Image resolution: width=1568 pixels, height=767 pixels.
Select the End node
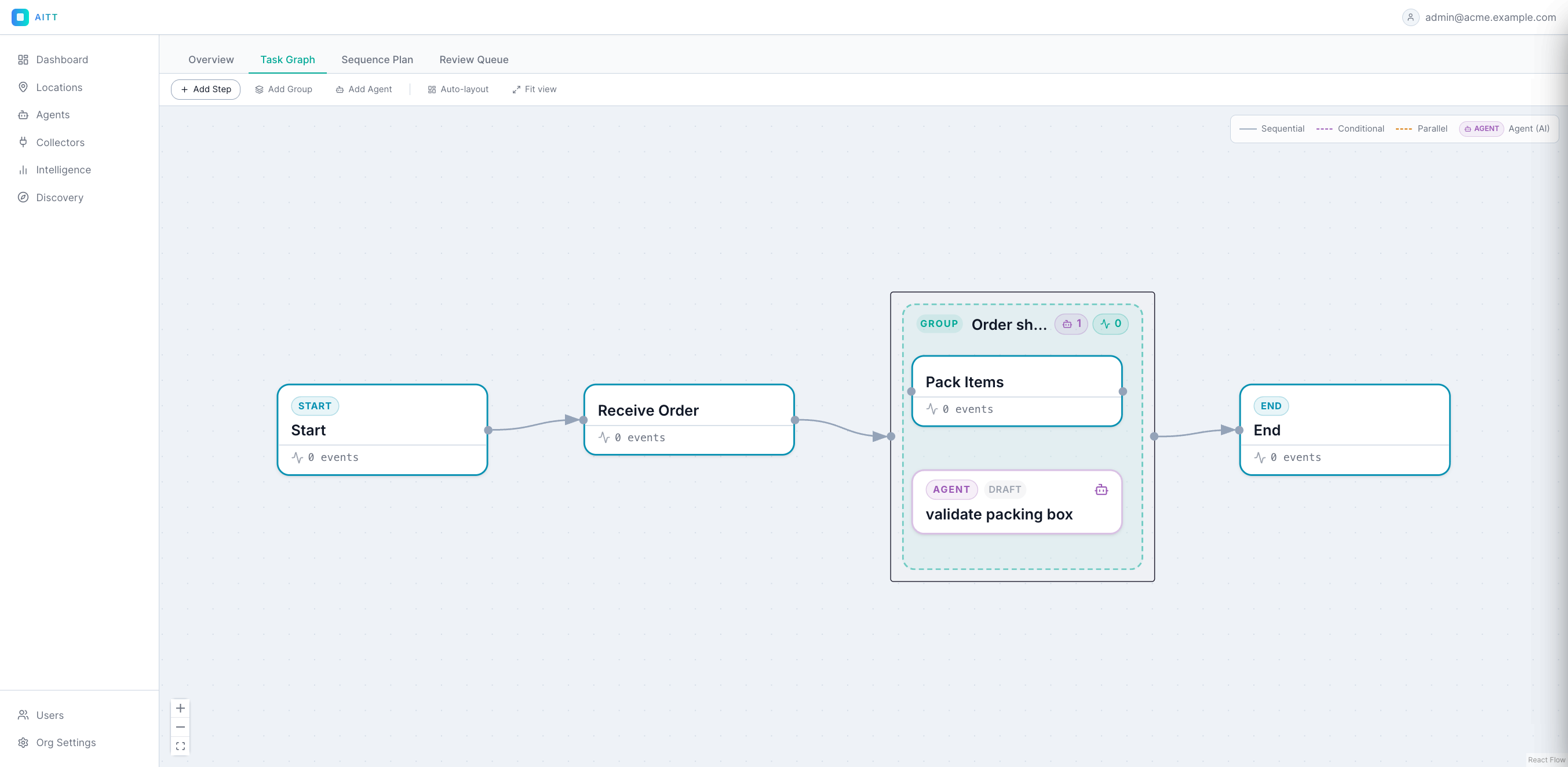[x=1344, y=430]
